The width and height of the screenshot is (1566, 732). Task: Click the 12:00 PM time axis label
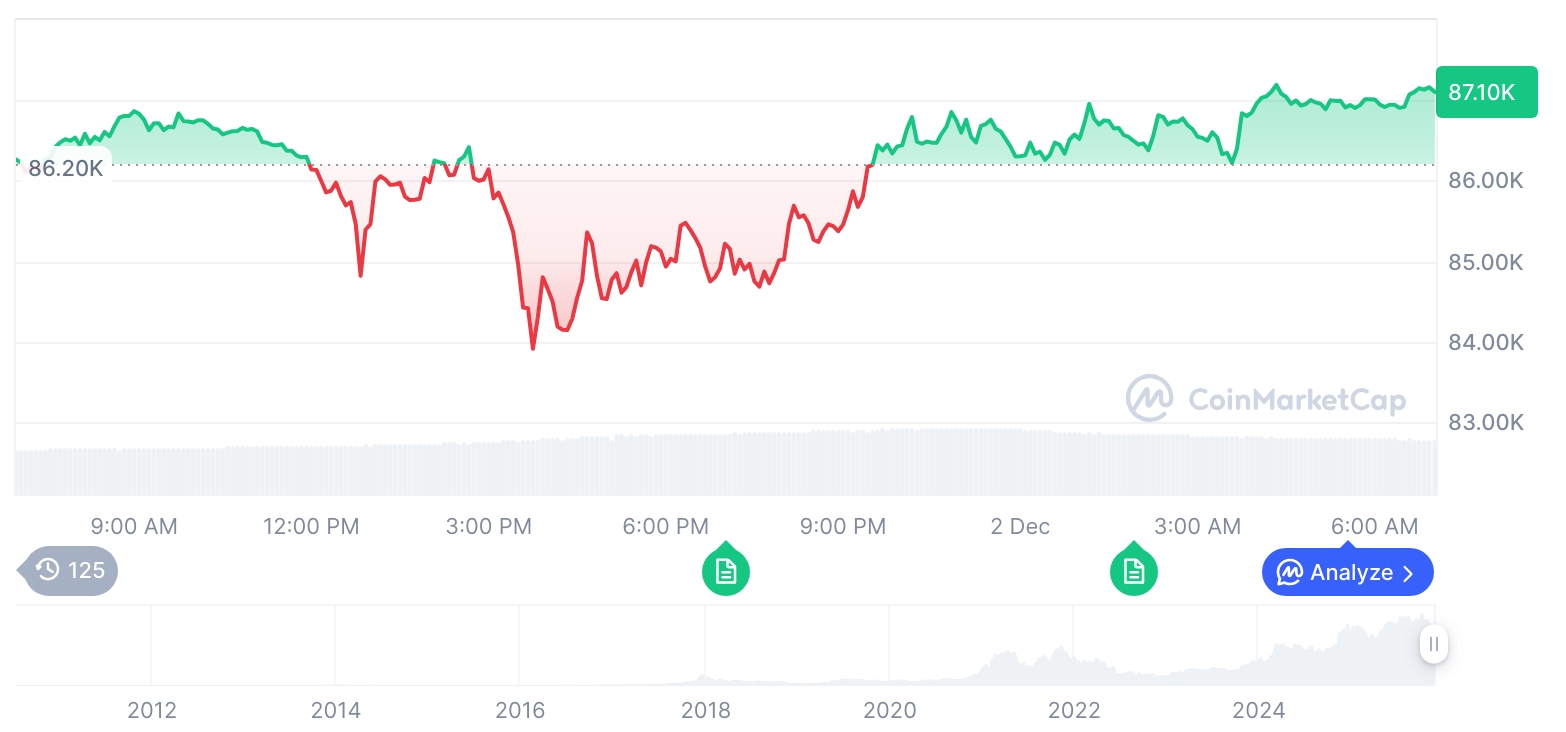tap(311, 526)
